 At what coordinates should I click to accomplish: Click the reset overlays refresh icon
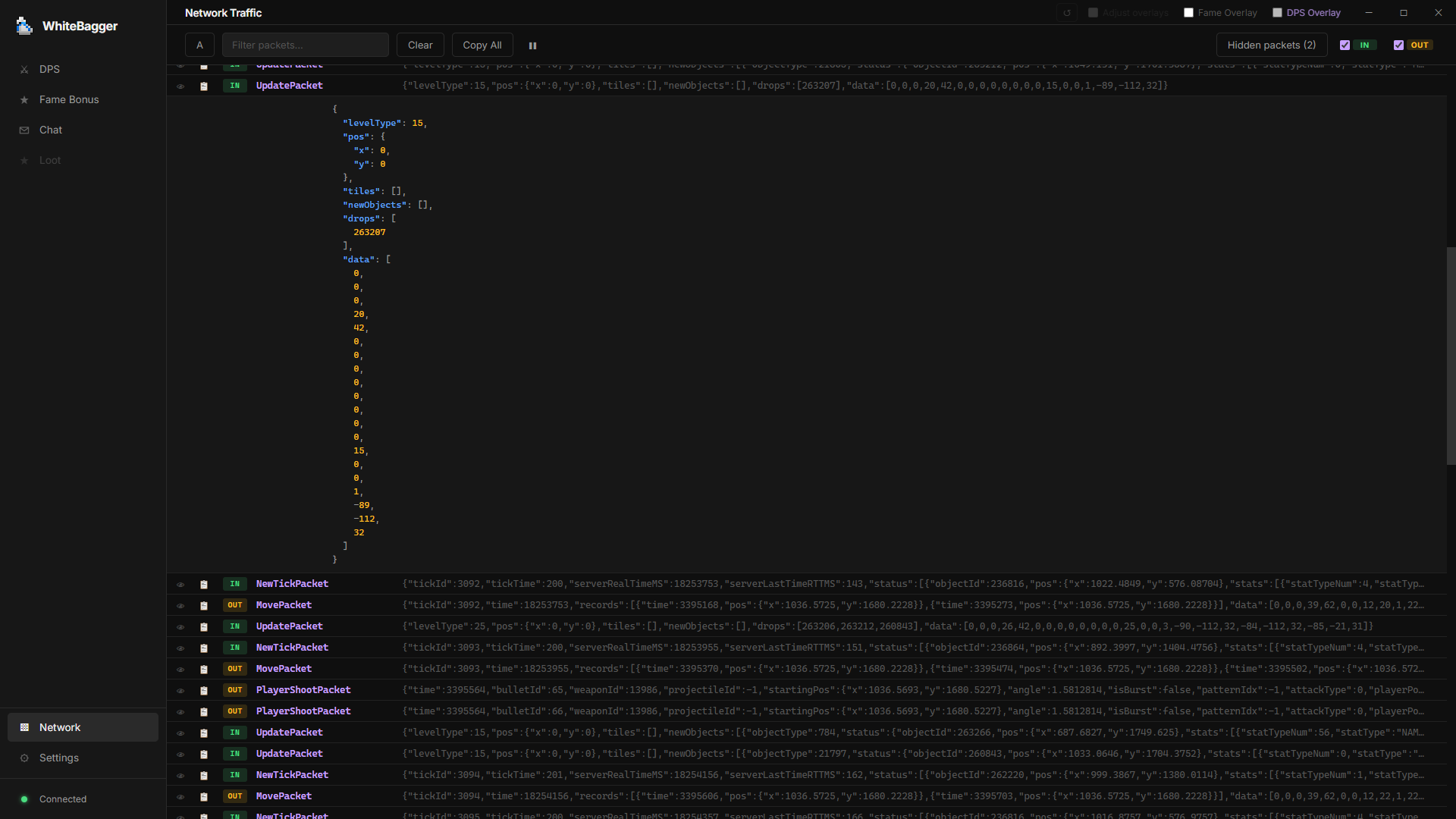(1067, 13)
